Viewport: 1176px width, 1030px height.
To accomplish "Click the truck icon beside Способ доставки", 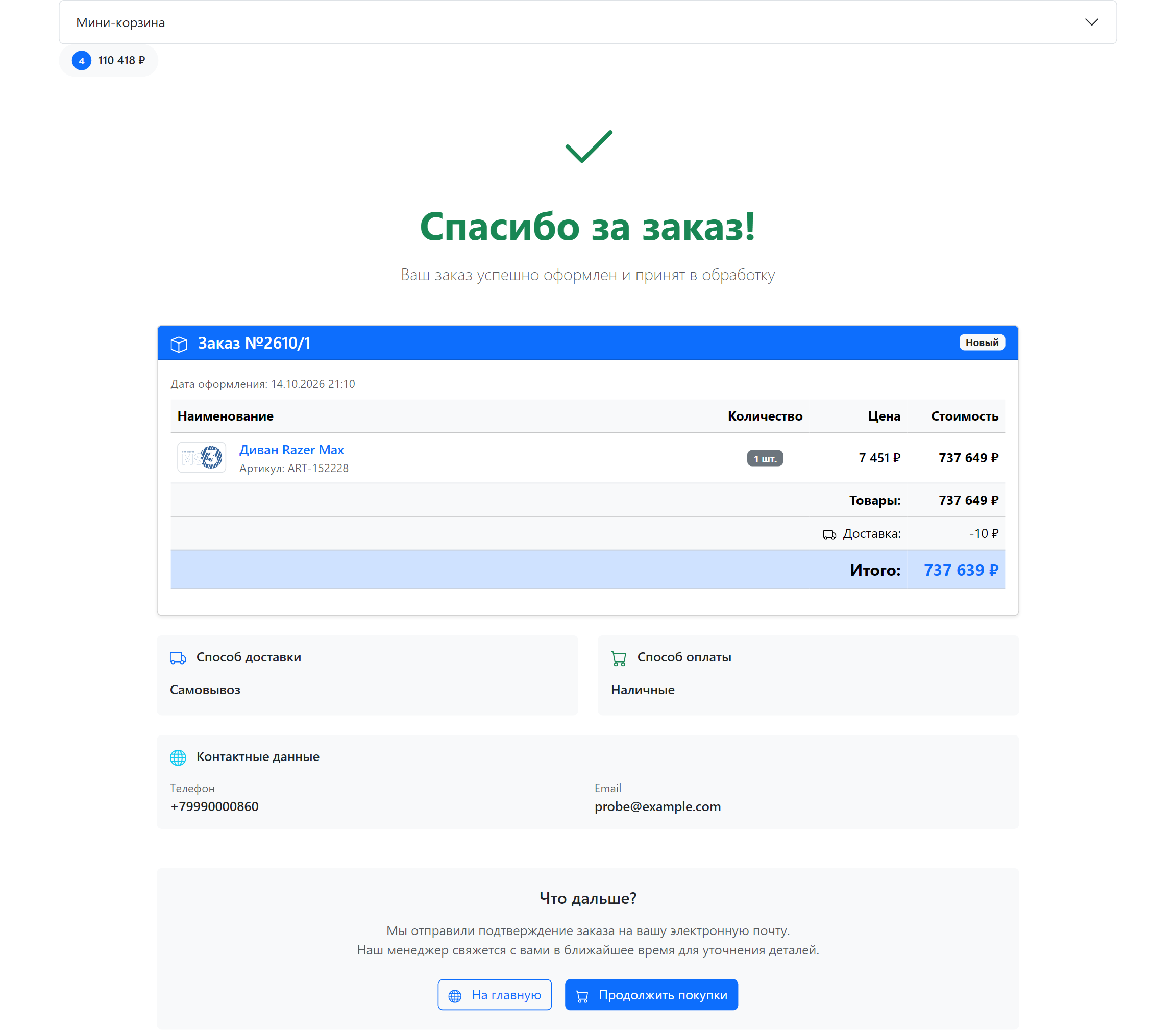I will (x=178, y=657).
